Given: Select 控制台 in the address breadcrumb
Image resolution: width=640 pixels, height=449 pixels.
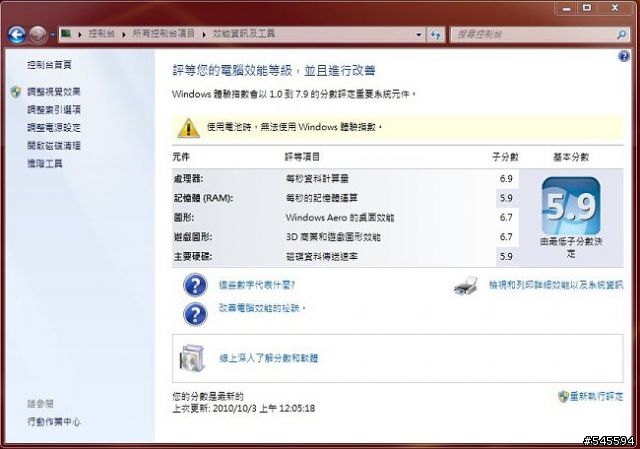Looking at the screenshot, I should coord(102,34).
